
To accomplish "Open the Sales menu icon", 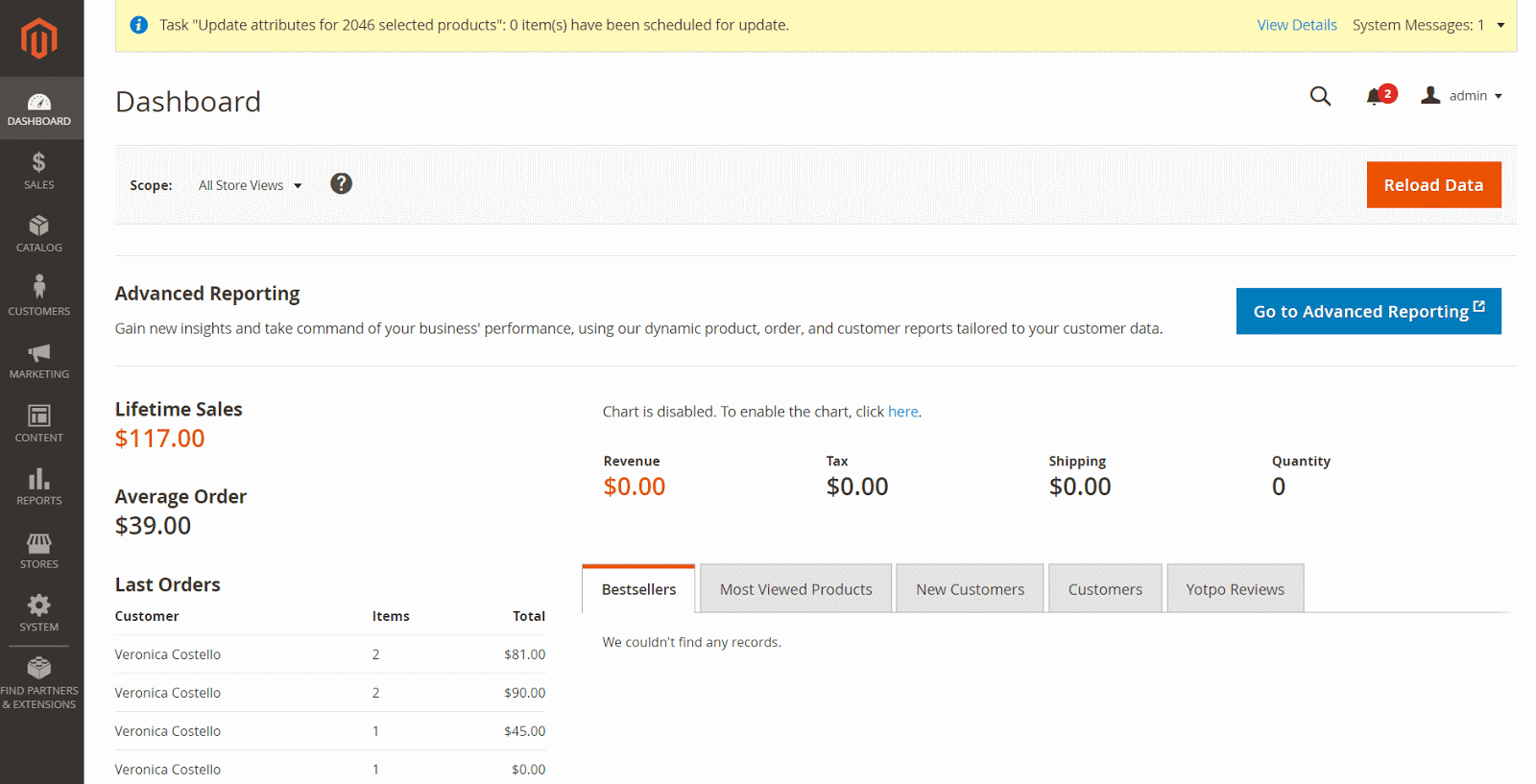I will coord(39,163).
